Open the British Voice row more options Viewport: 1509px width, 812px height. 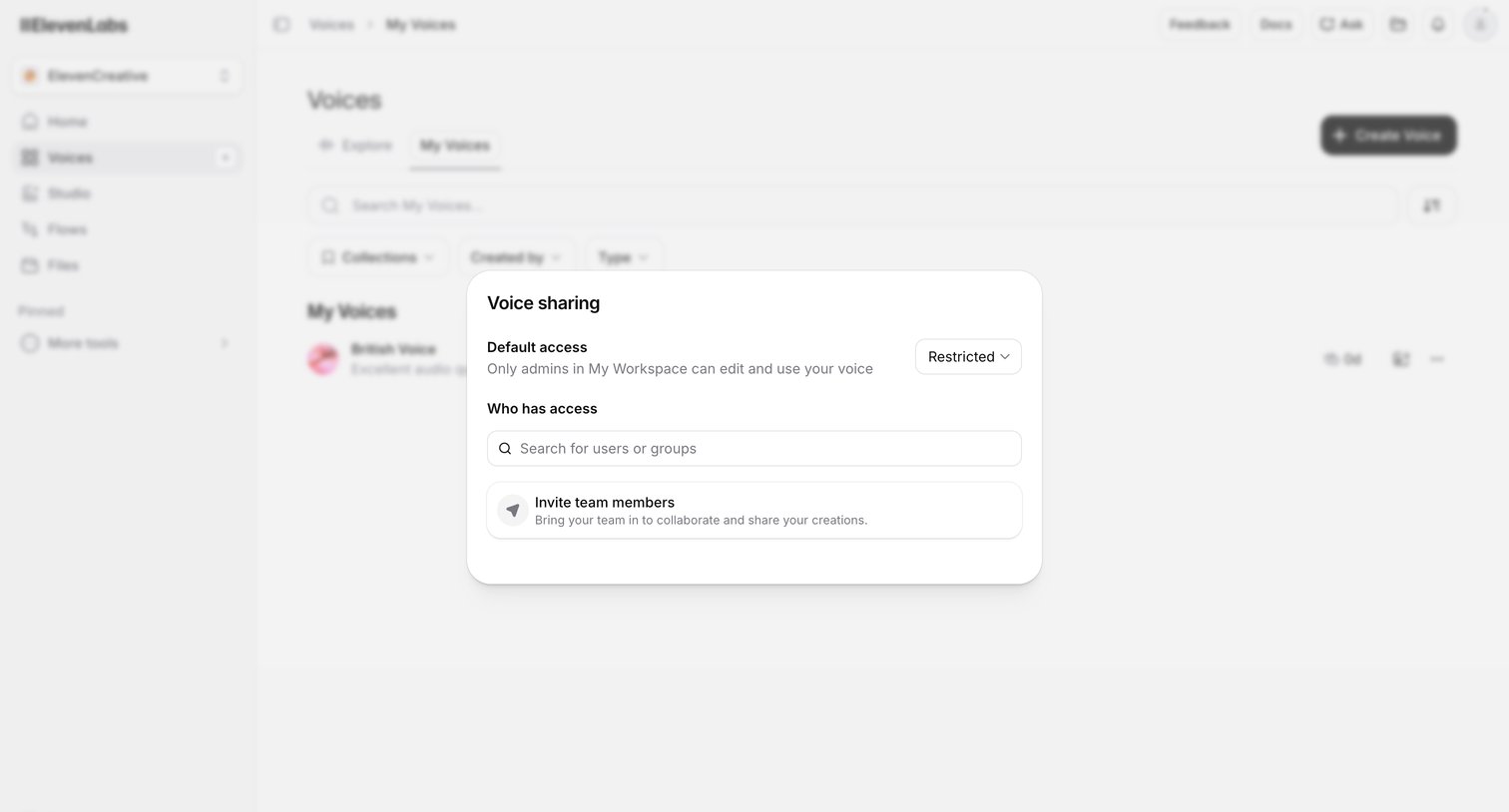(1437, 359)
